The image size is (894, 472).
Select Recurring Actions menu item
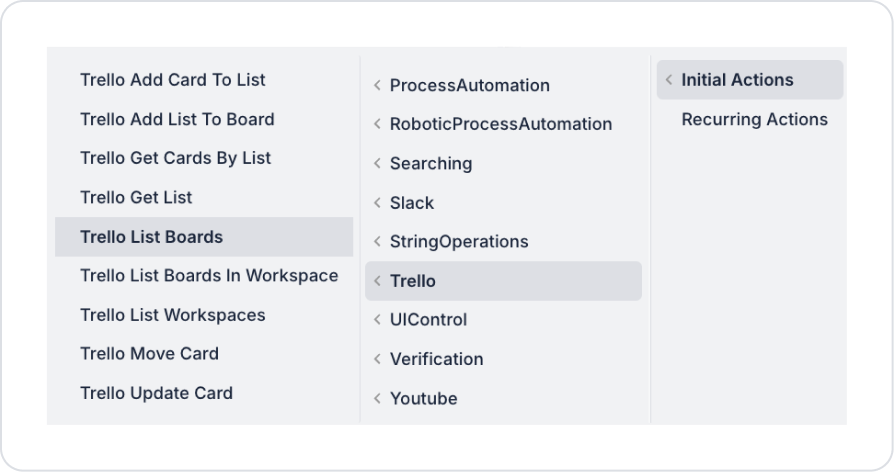[x=754, y=120]
